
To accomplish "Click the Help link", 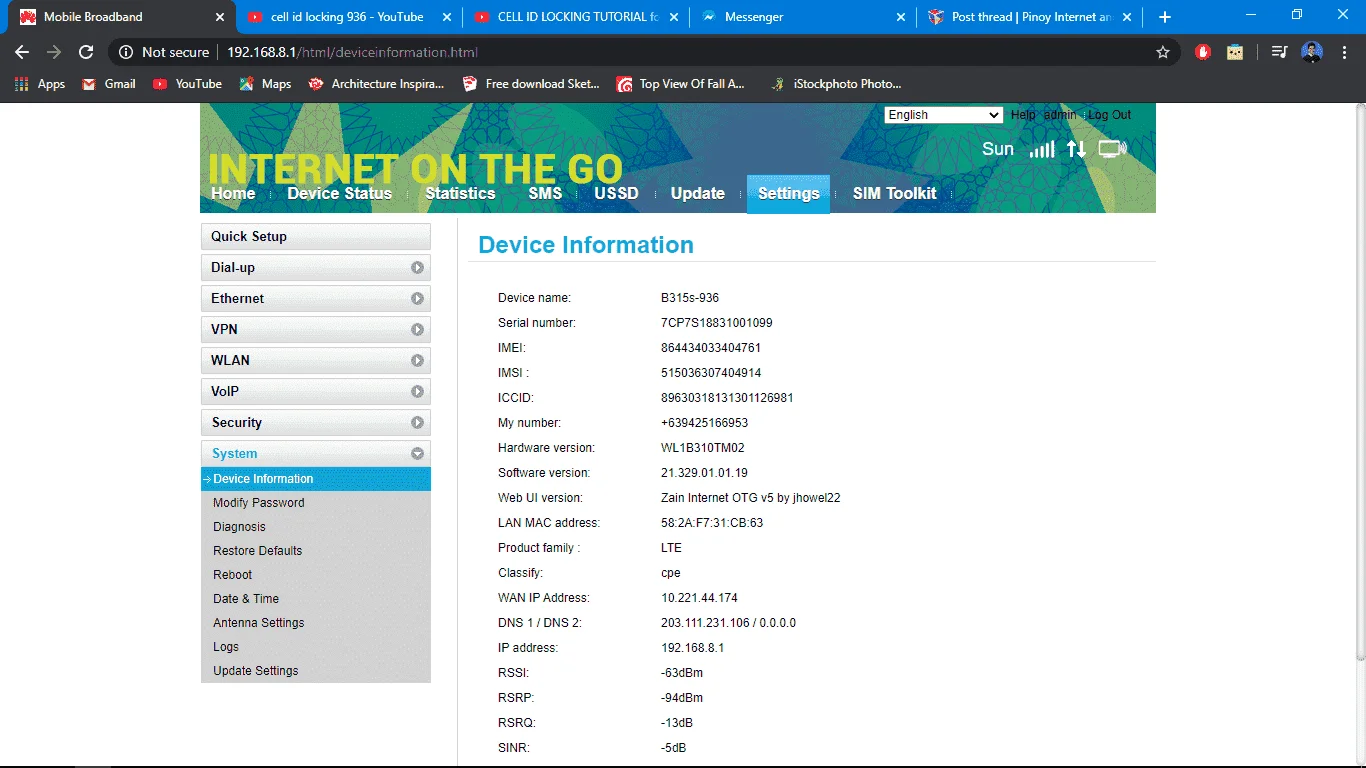I will coord(1023,115).
